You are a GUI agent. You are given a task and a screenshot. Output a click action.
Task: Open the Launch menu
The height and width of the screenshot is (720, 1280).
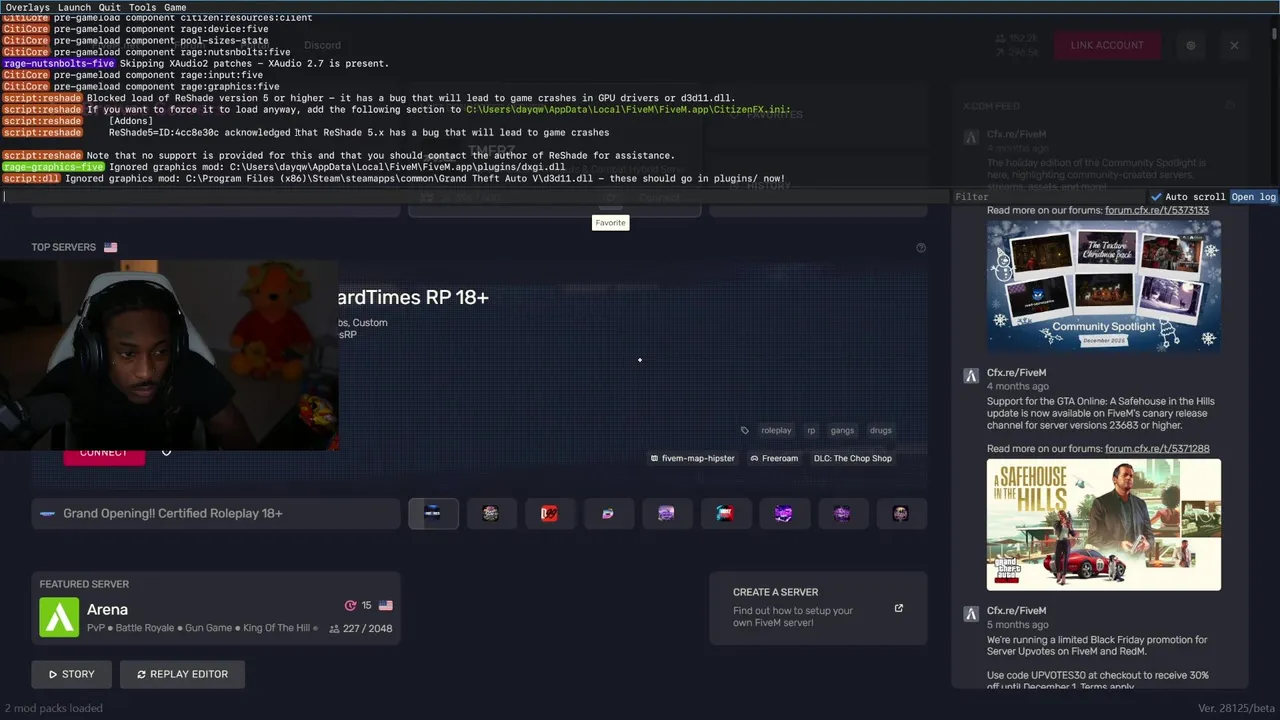click(74, 7)
